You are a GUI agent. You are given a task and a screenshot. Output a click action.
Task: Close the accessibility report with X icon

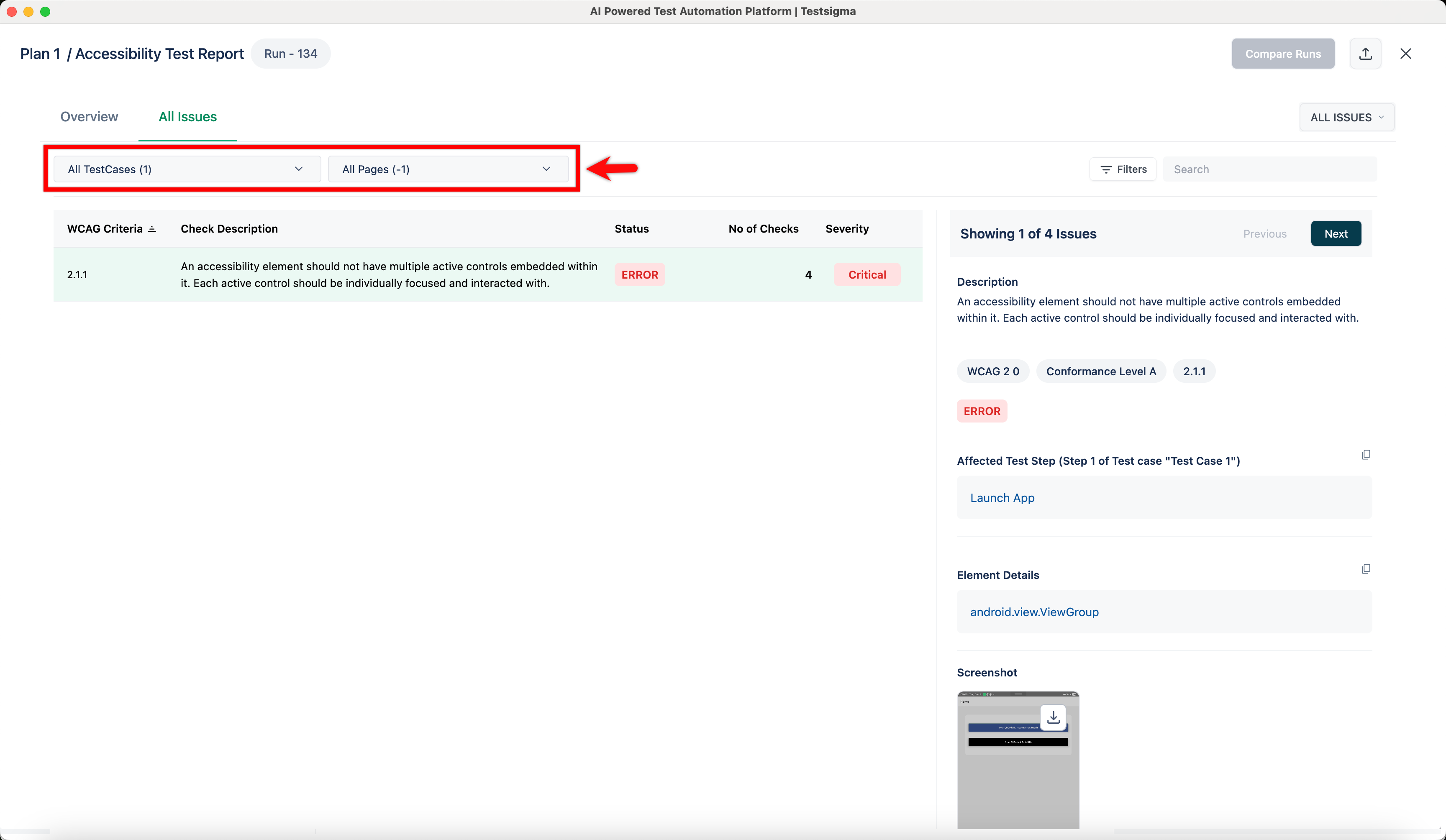[1405, 54]
